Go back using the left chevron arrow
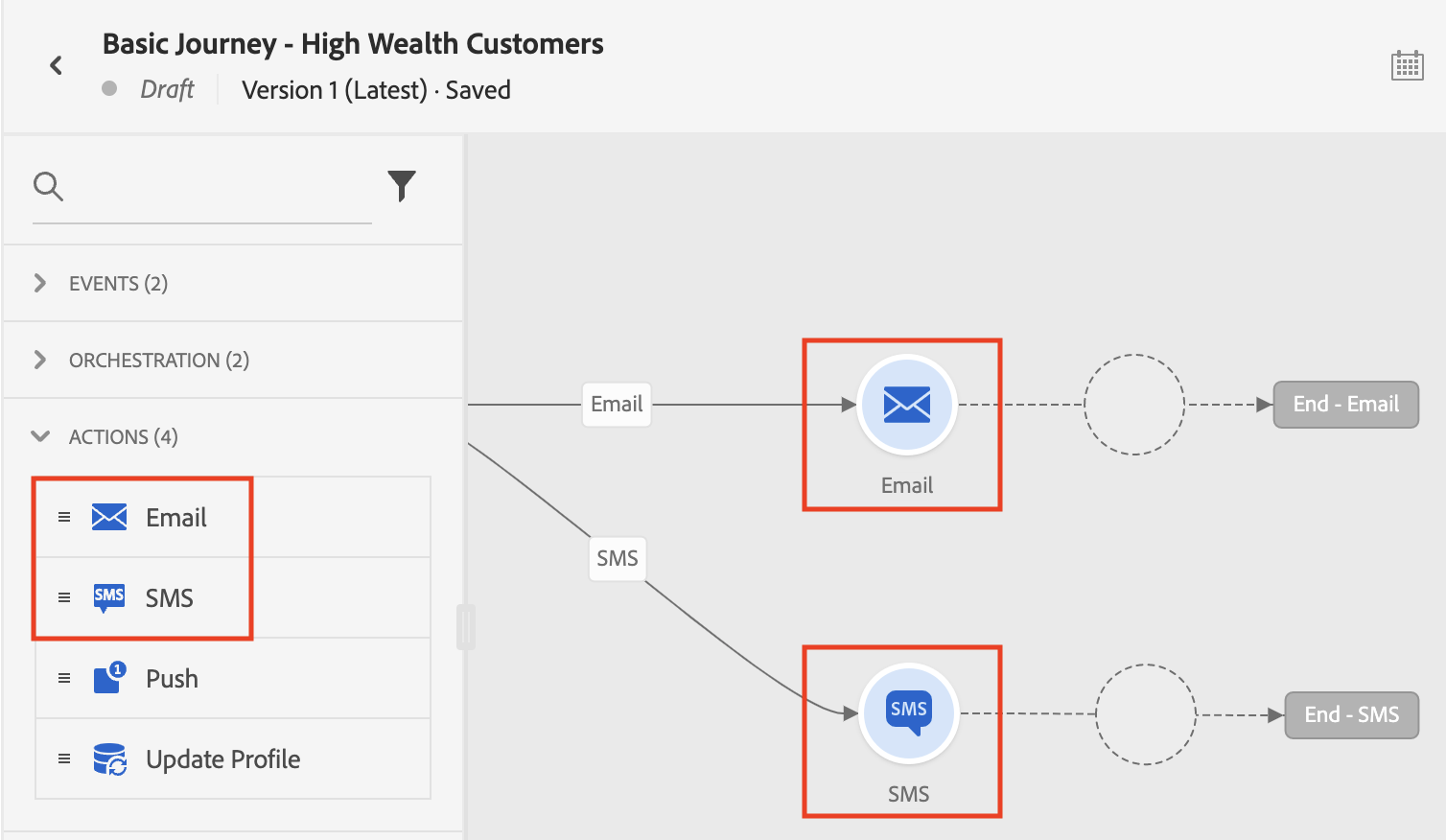 [x=56, y=65]
